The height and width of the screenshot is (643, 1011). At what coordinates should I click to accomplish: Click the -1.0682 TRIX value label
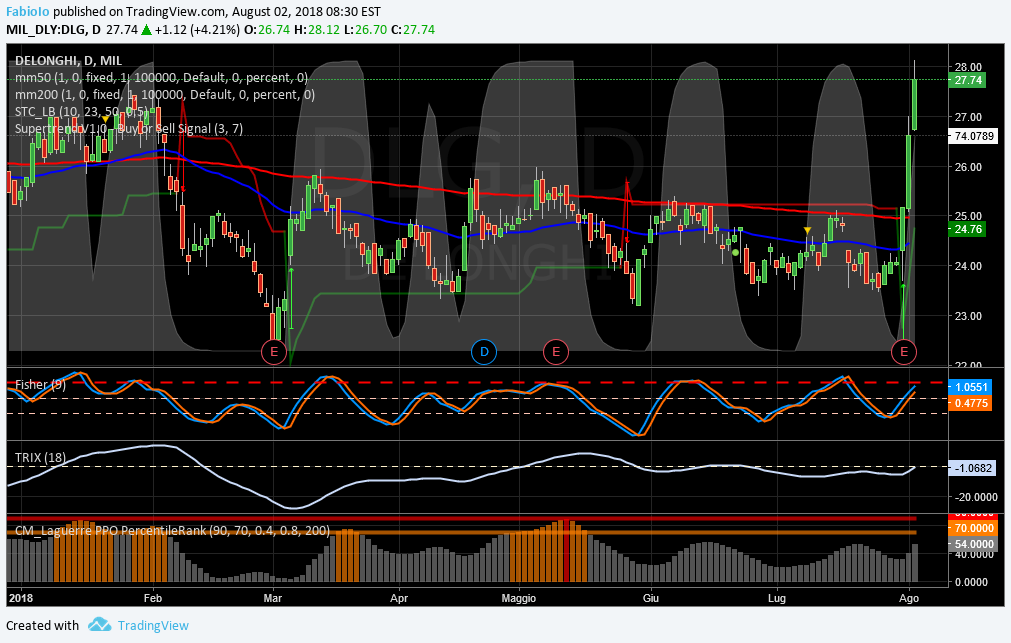tap(974, 468)
